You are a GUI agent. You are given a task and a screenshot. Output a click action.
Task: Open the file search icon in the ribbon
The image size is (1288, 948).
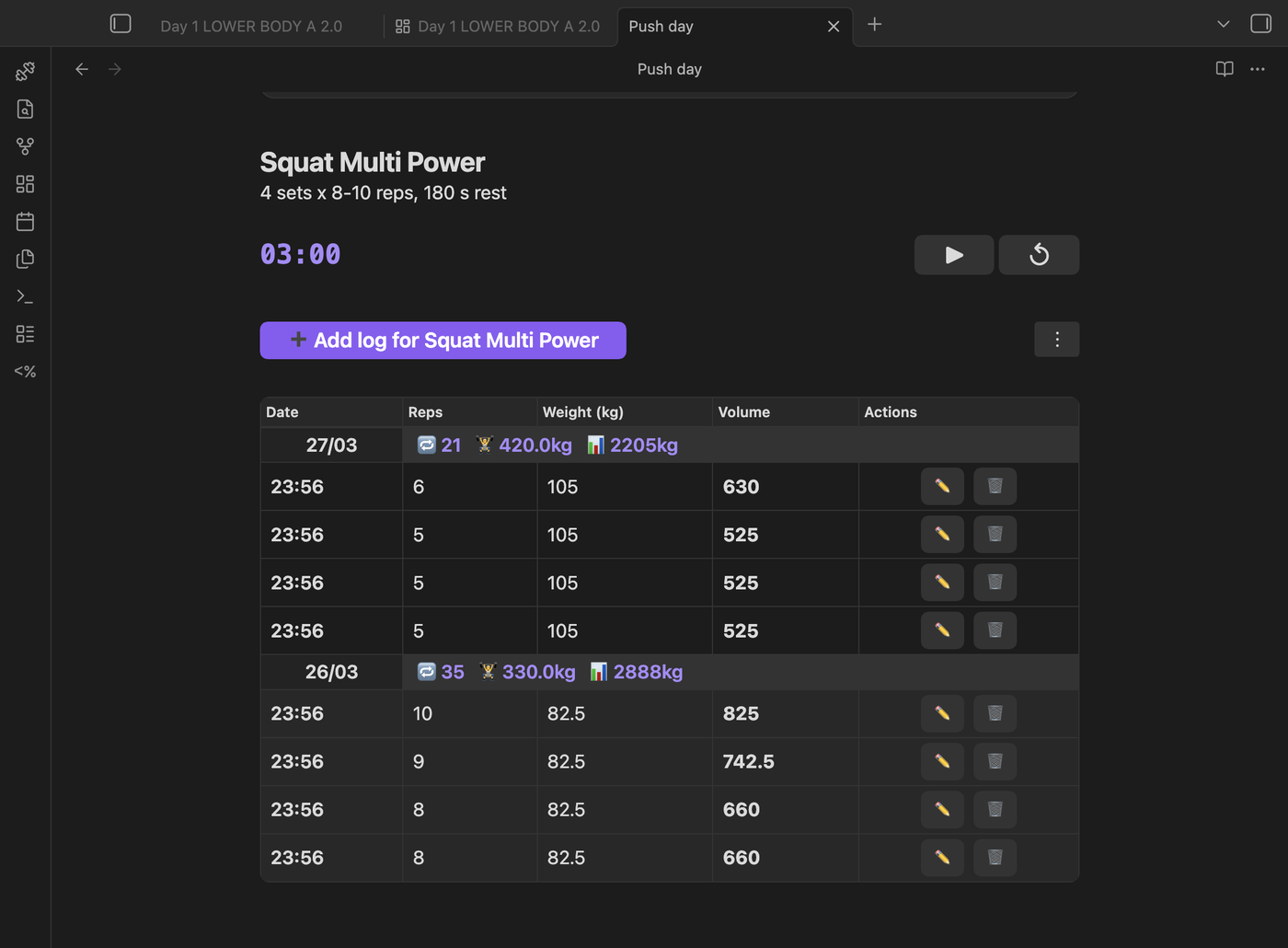tap(25, 109)
